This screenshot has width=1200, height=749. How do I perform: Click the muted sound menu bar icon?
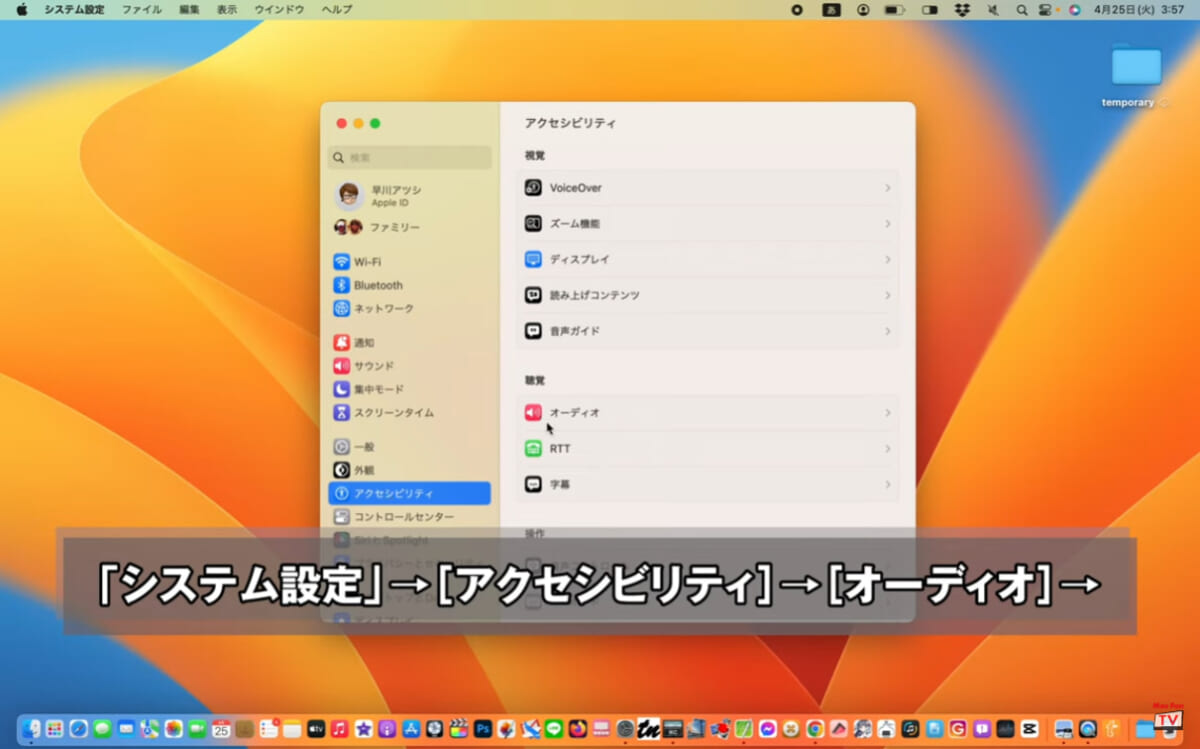(x=993, y=10)
